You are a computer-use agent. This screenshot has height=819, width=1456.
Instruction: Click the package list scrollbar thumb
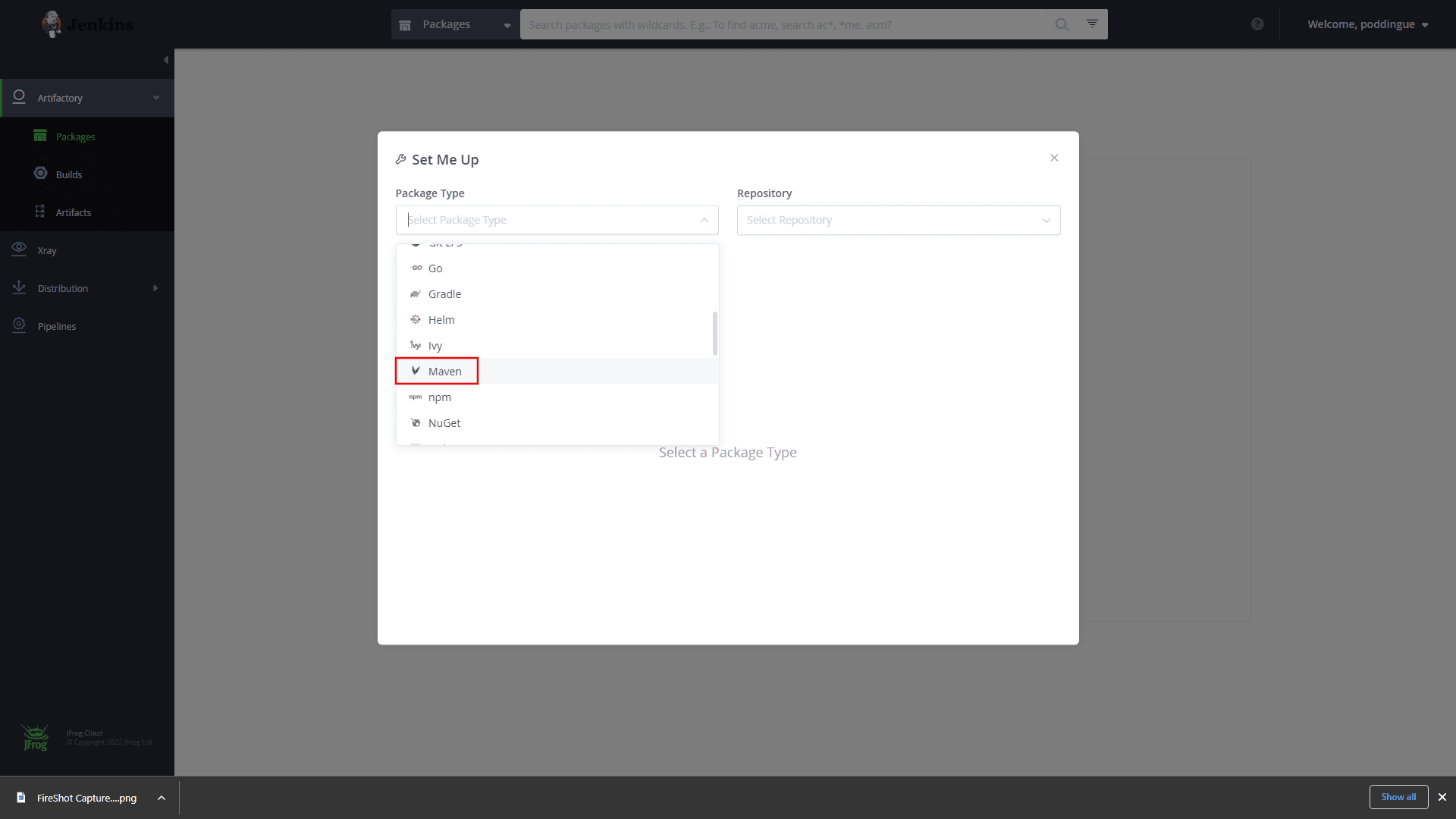(714, 333)
